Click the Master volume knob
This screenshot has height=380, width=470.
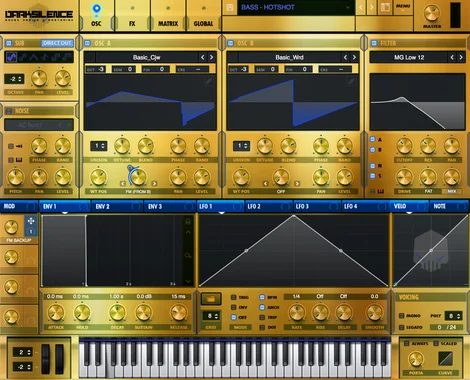tap(432, 13)
